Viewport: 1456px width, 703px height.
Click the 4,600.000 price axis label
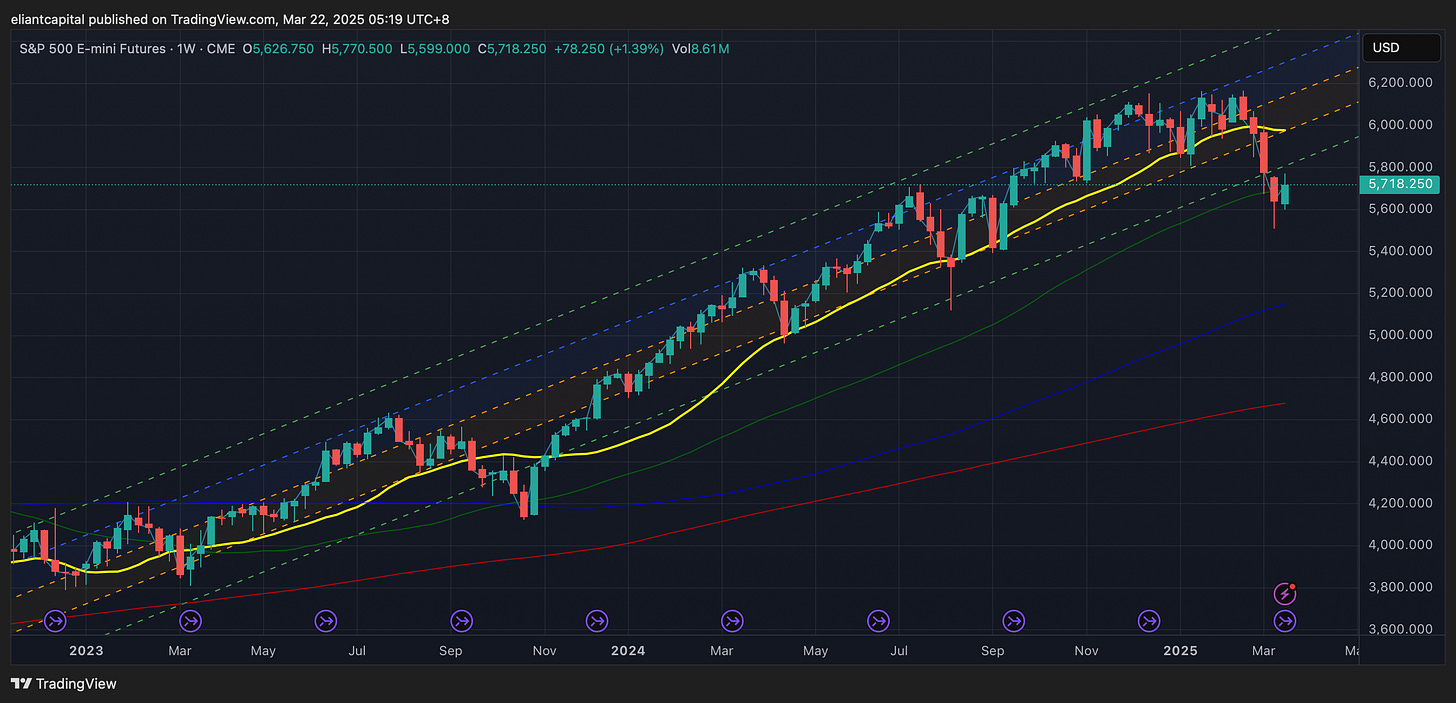[x=1400, y=419]
